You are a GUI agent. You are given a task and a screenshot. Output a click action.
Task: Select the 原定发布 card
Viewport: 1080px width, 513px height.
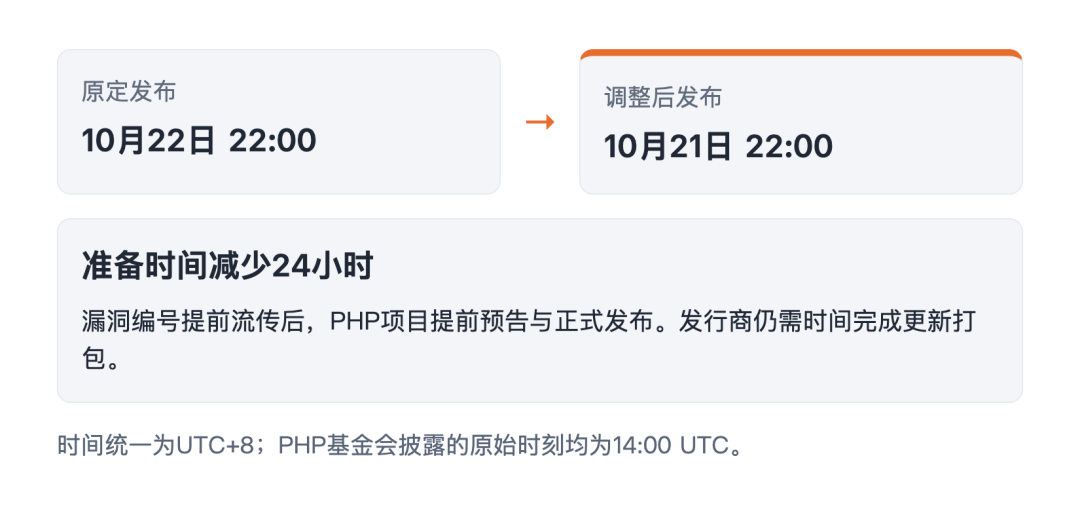pyautogui.click(x=278, y=122)
